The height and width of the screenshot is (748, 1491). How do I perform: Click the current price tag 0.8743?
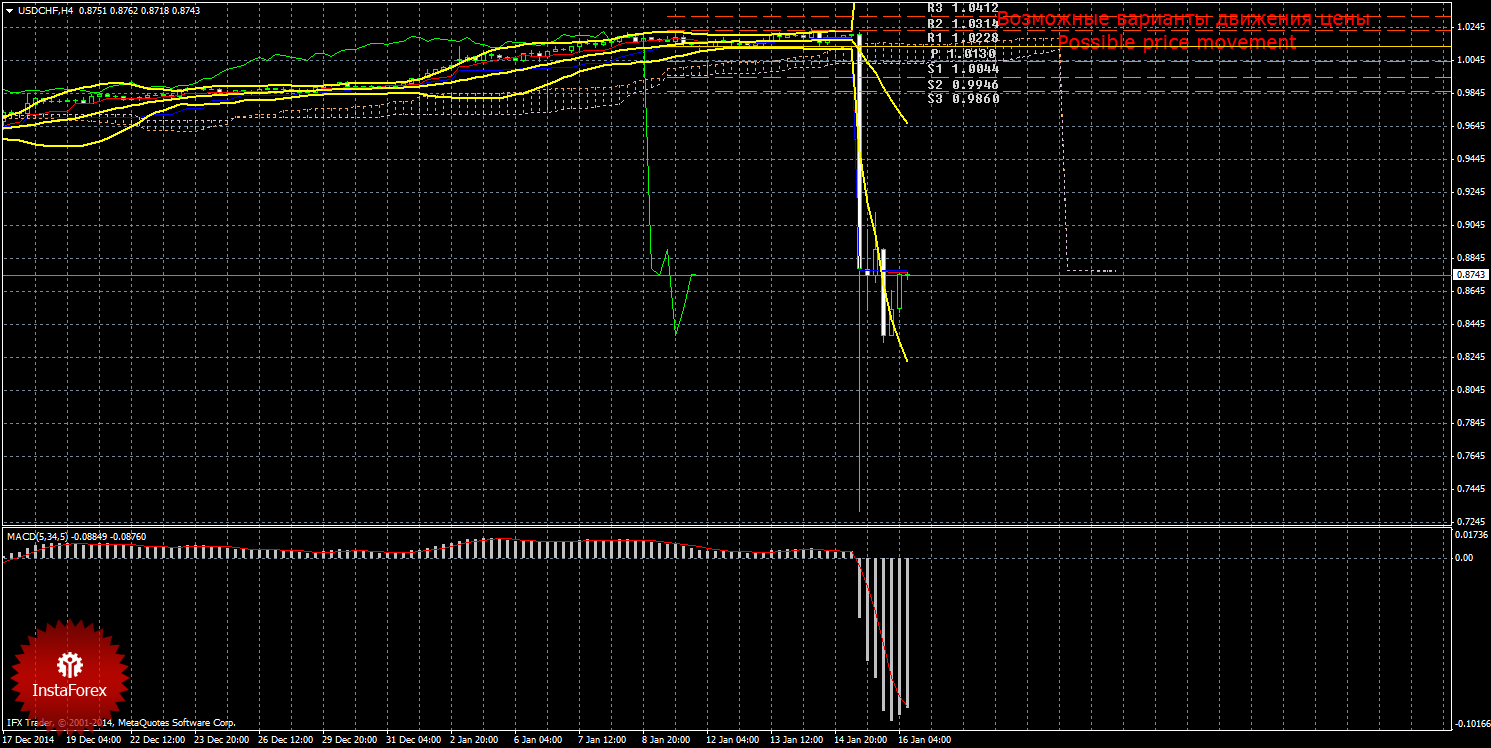(1469, 274)
